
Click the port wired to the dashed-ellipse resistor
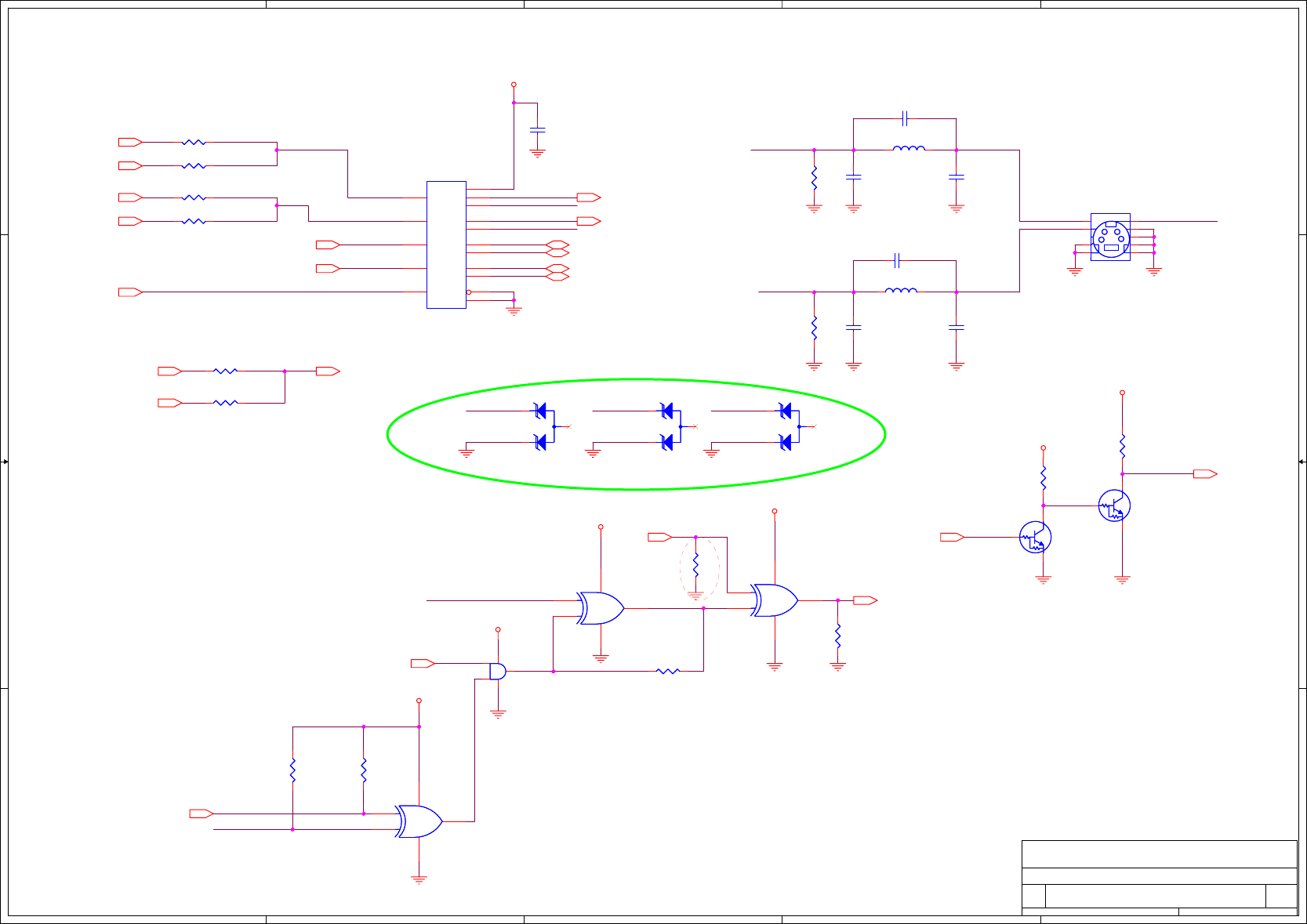pos(659,537)
